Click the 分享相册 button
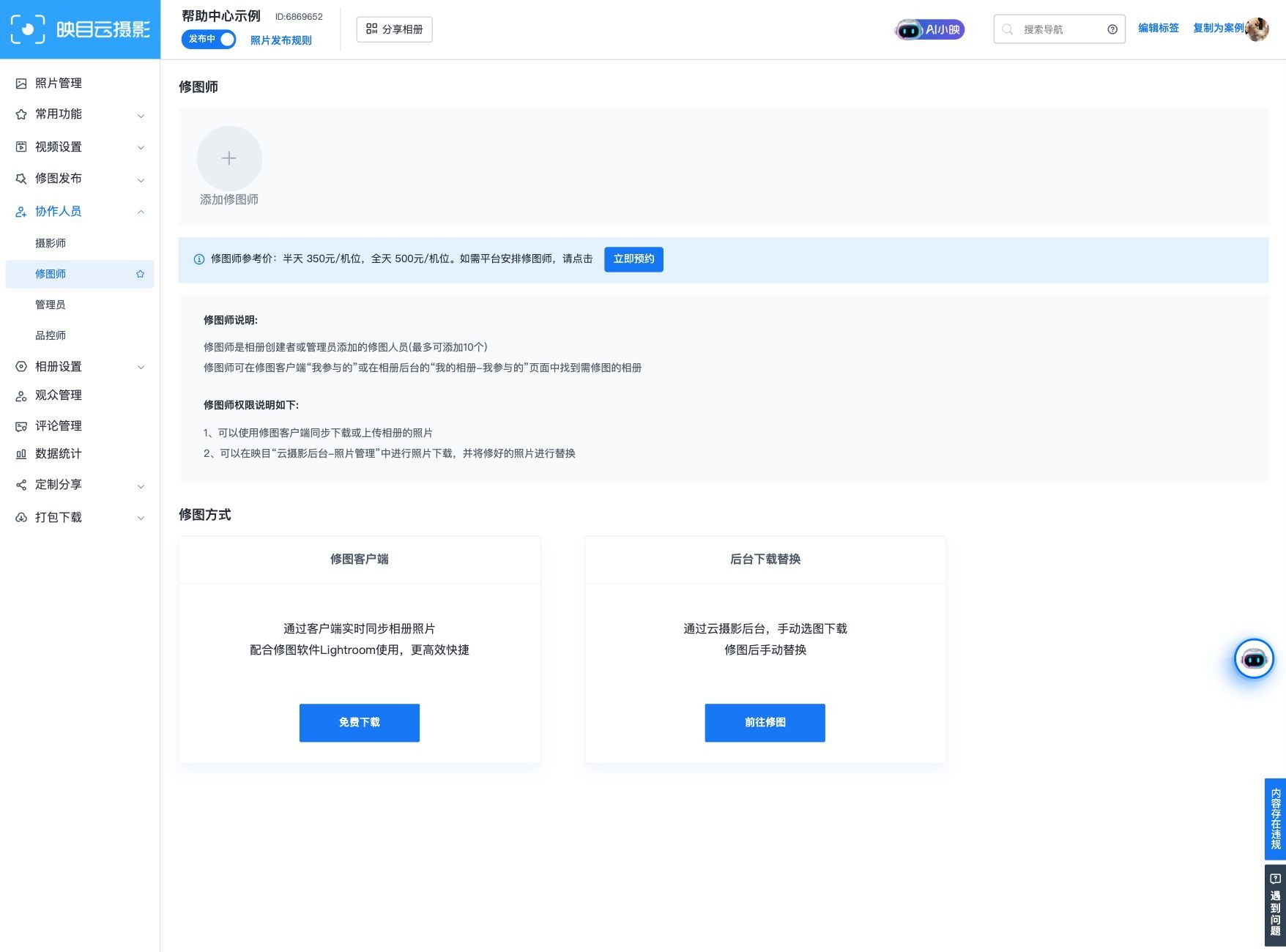Image resolution: width=1286 pixels, height=952 pixels. click(395, 29)
